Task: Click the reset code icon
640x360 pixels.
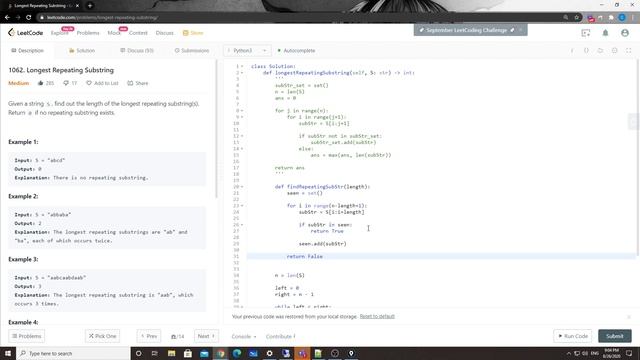Action: click(x=600, y=51)
